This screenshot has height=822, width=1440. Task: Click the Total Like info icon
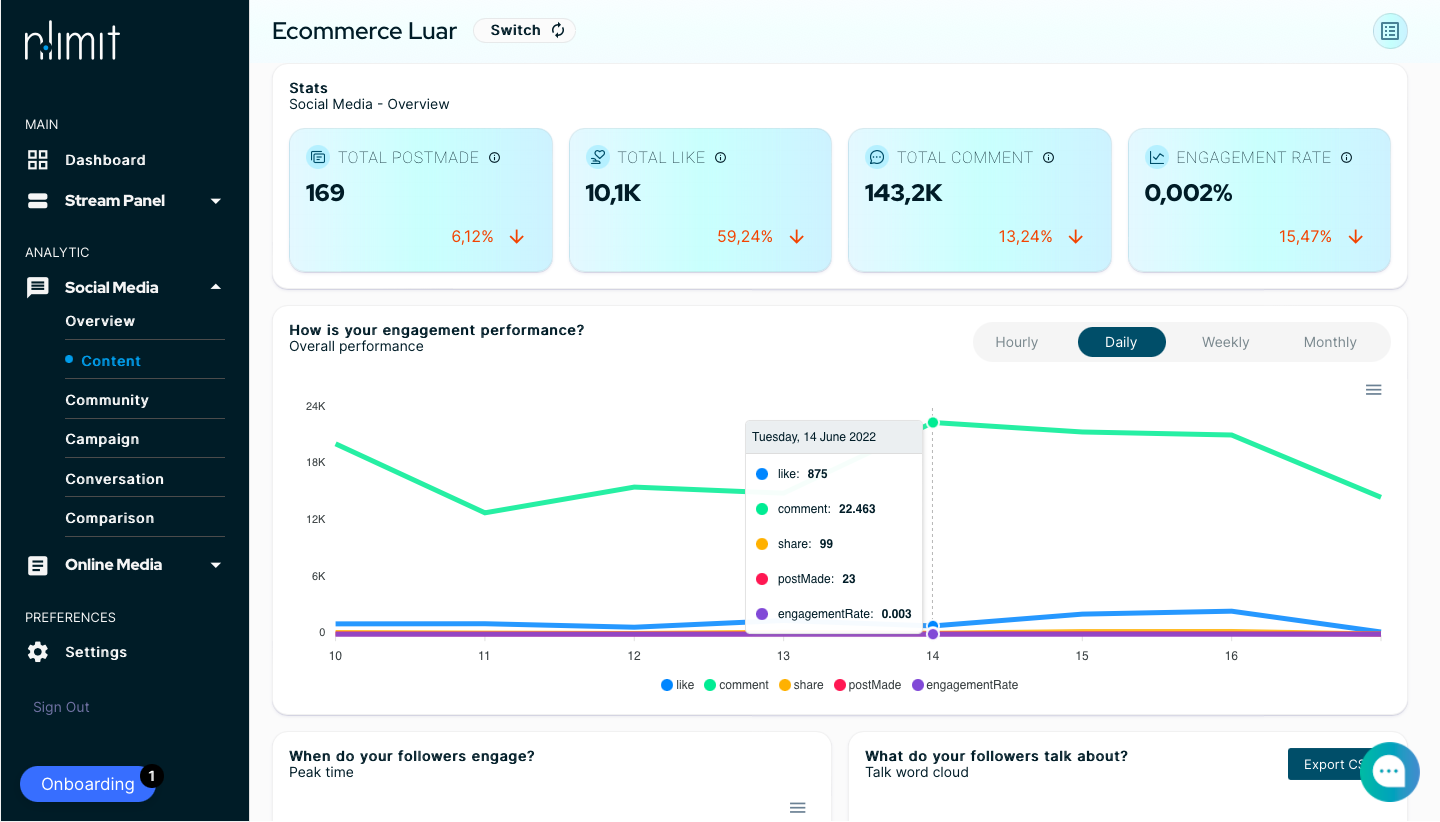(721, 158)
